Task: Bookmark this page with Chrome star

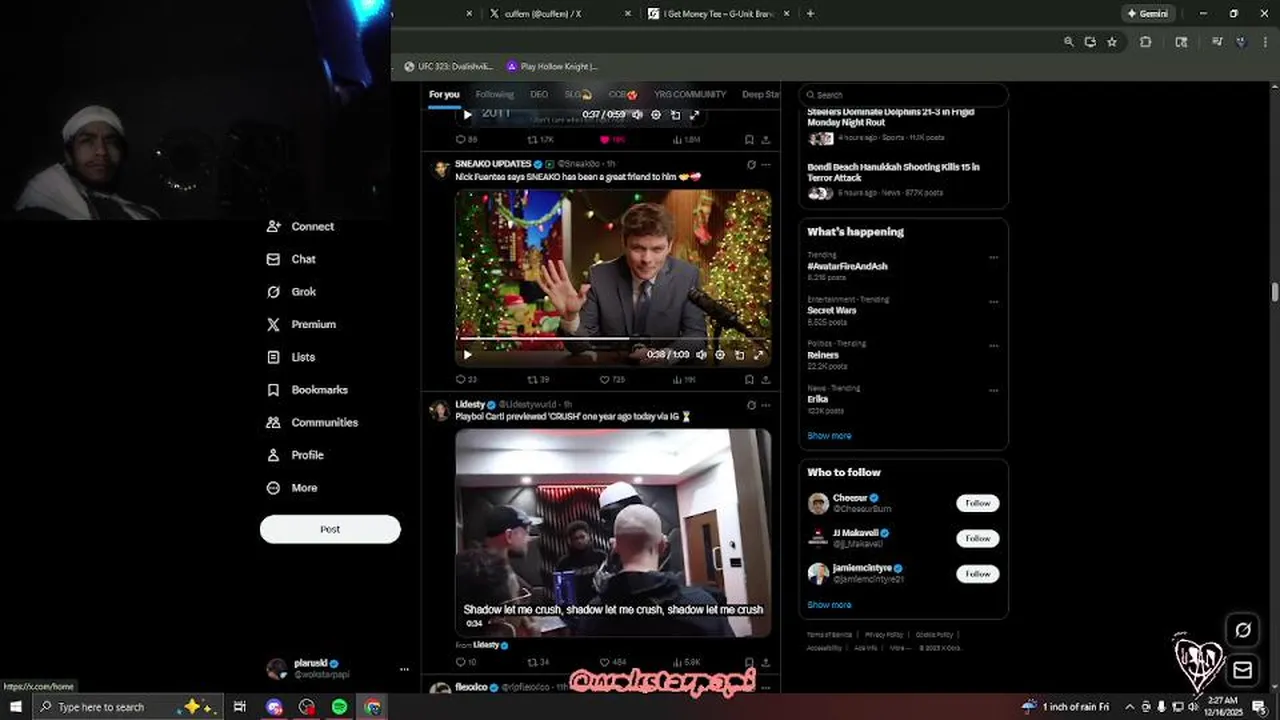Action: click(1112, 42)
